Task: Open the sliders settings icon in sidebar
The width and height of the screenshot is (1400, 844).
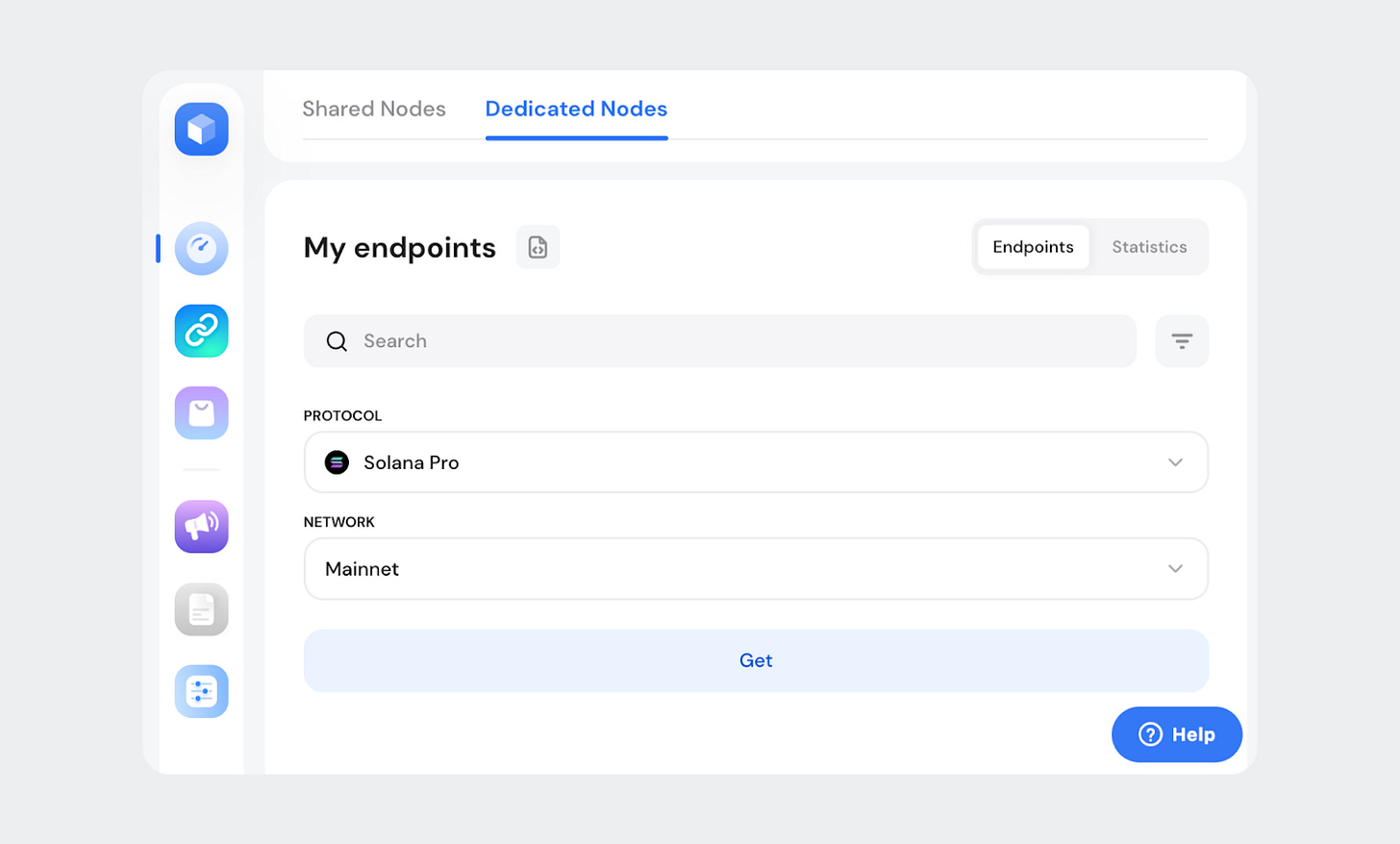Action: [201, 691]
